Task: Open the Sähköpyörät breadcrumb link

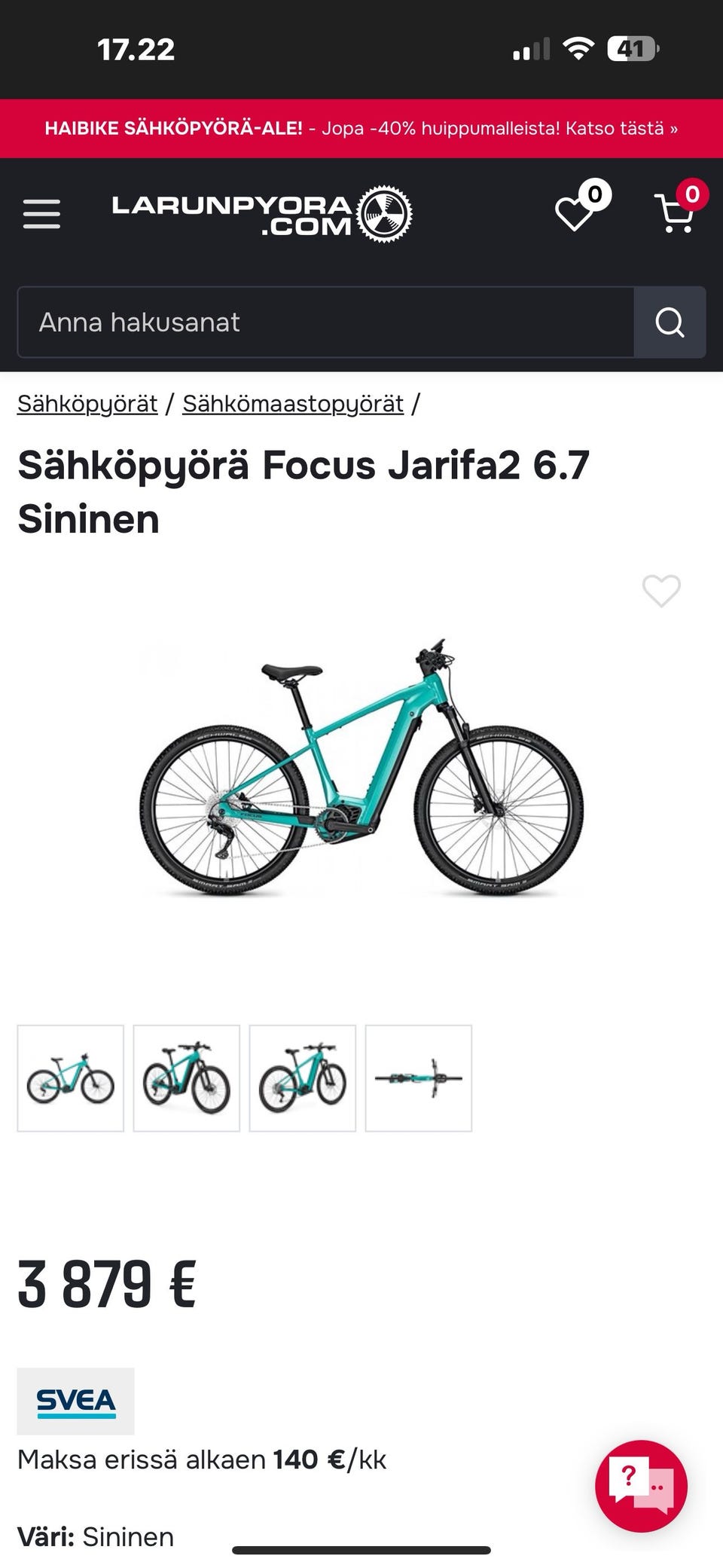Action: tap(87, 404)
